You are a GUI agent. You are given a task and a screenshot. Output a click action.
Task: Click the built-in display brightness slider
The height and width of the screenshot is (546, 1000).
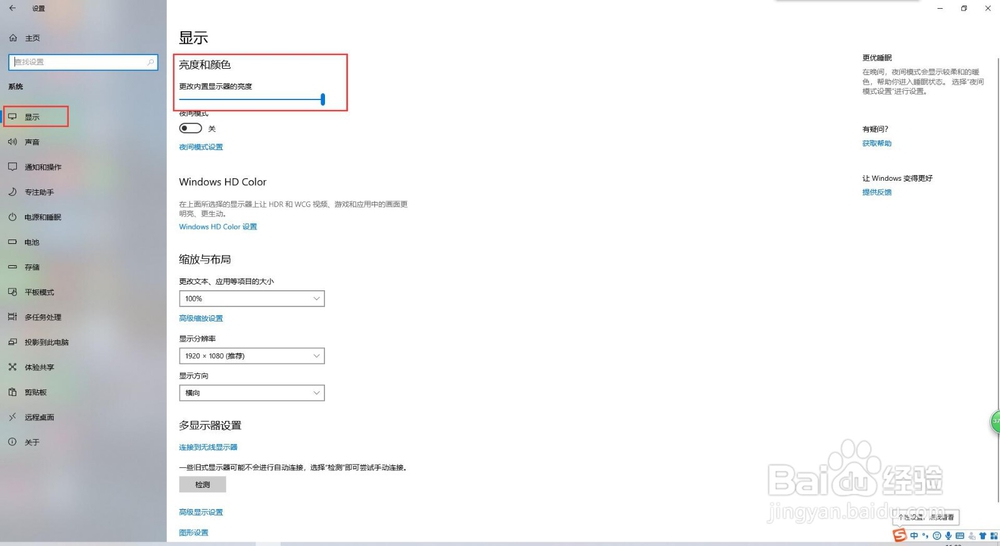pos(252,99)
